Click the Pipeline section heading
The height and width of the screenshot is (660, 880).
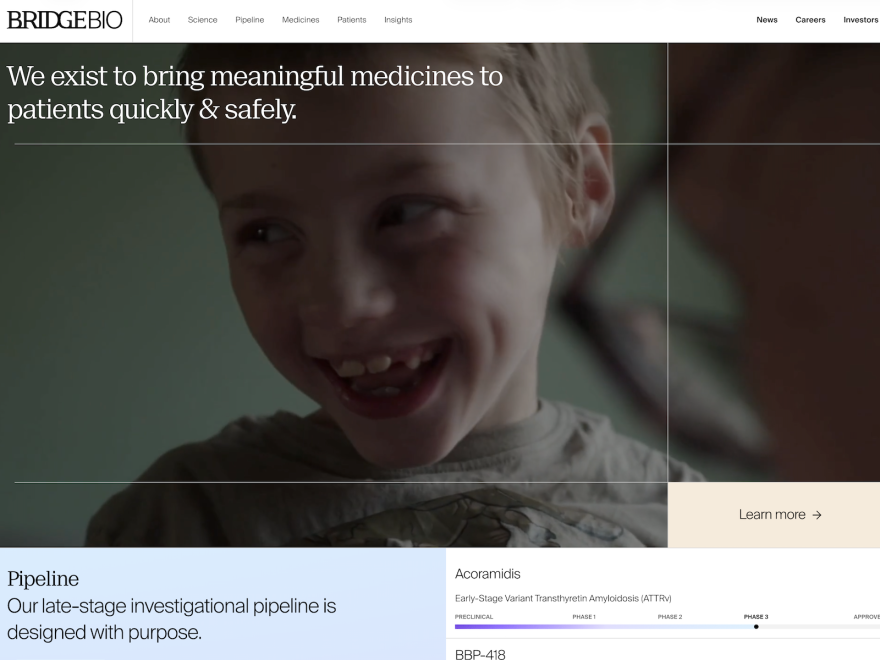(43, 579)
